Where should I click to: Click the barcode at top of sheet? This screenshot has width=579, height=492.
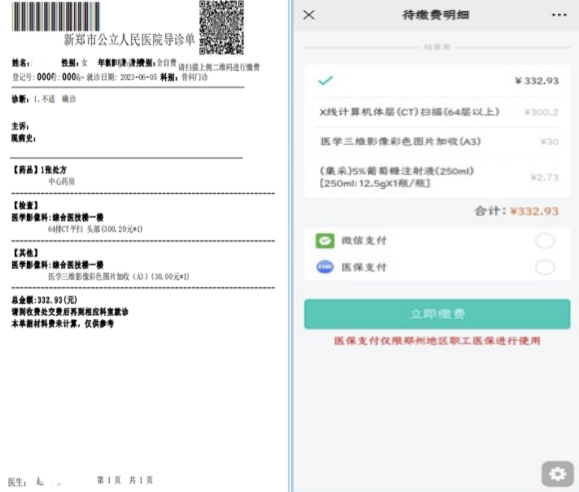coord(56,17)
